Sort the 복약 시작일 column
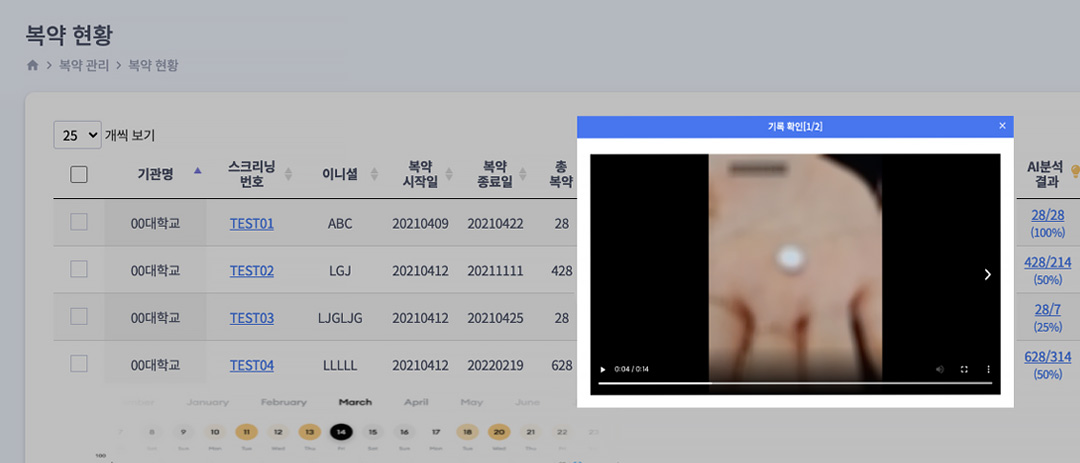Screen dimensions: 1080x463 point(449,174)
